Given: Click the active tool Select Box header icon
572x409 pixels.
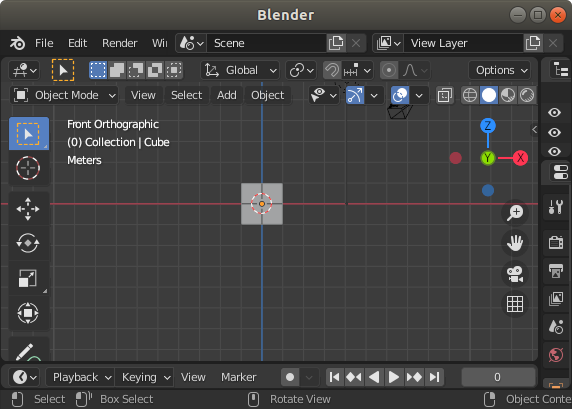Looking at the screenshot, I should tap(63, 70).
